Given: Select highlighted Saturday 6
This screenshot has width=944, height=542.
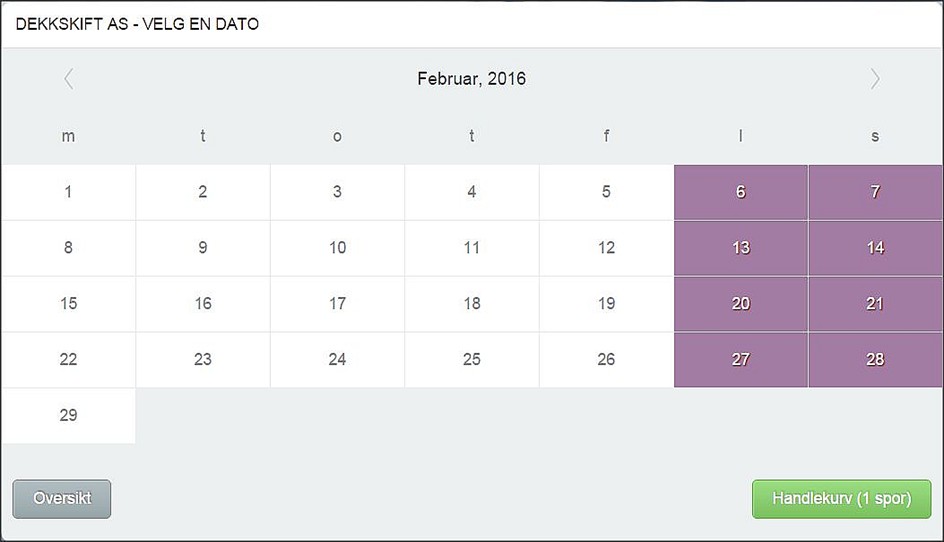Looking at the screenshot, I should pyautogui.click(x=741, y=192).
